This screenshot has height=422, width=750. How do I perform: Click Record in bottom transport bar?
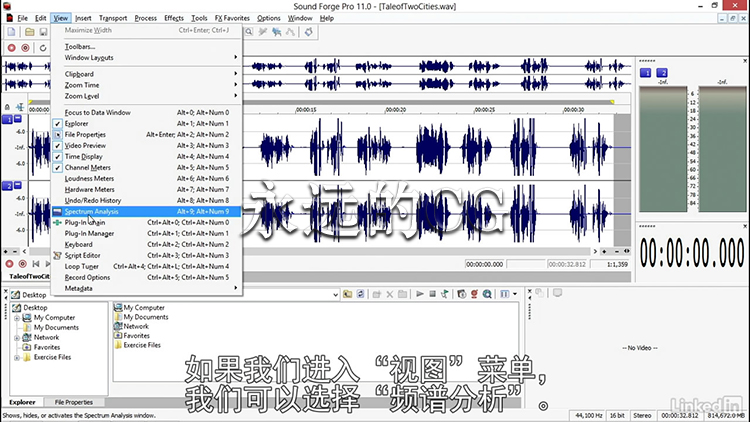9,264
